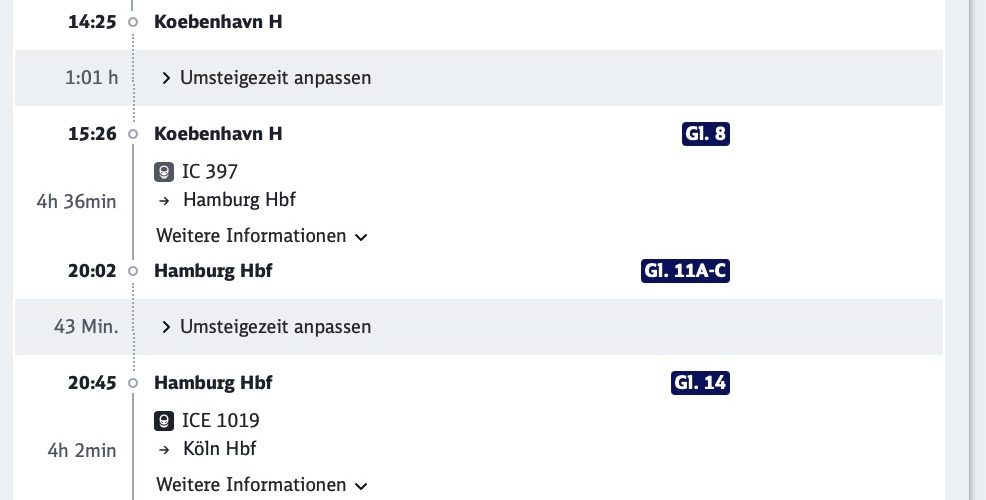Open the ICE 1019 train label

click(x=221, y=421)
